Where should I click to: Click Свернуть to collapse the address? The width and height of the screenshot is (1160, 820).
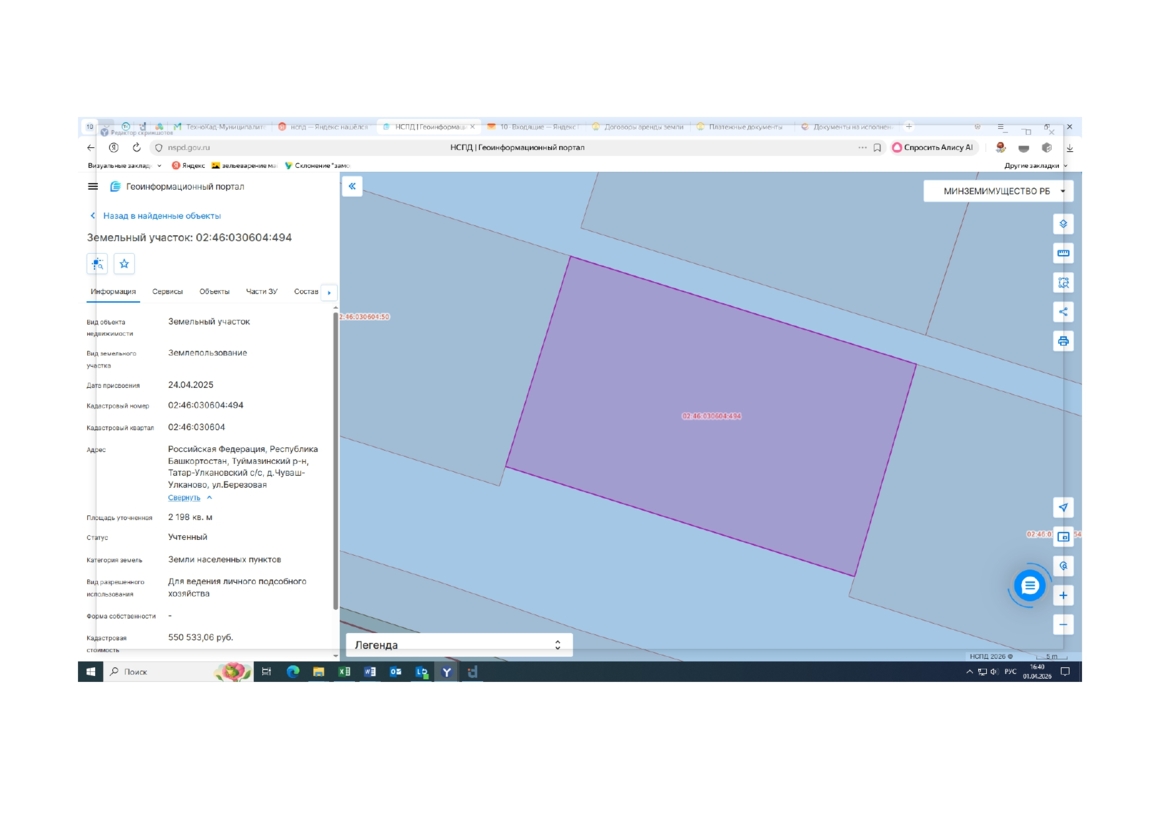pyautogui.click(x=184, y=498)
